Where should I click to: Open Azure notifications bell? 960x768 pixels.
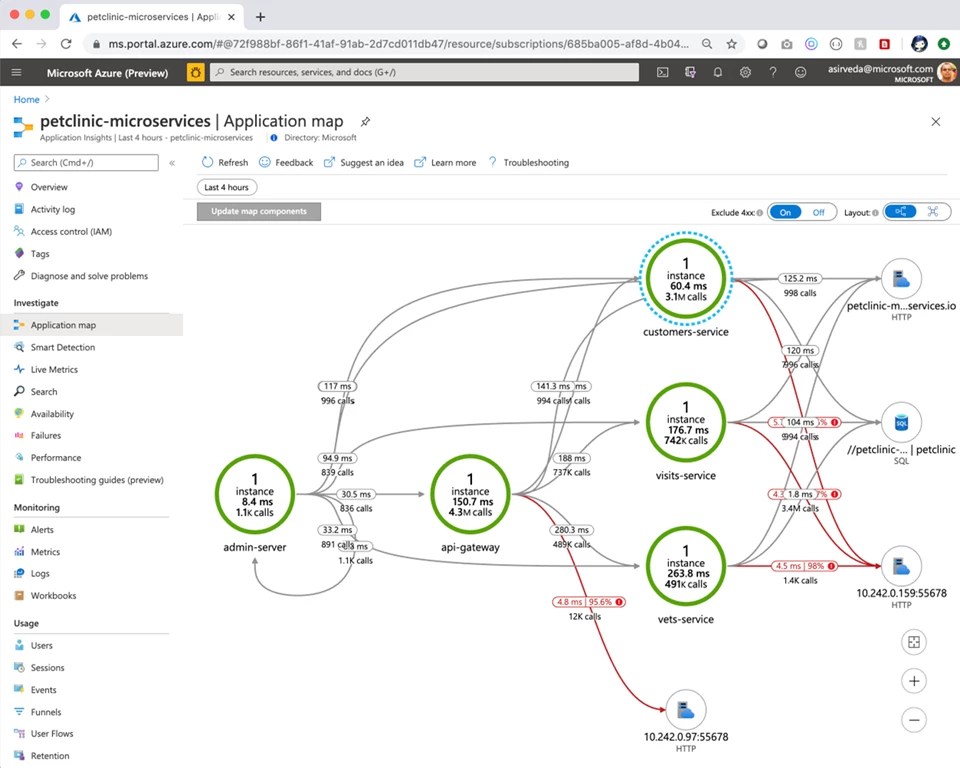tap(718, 72)
